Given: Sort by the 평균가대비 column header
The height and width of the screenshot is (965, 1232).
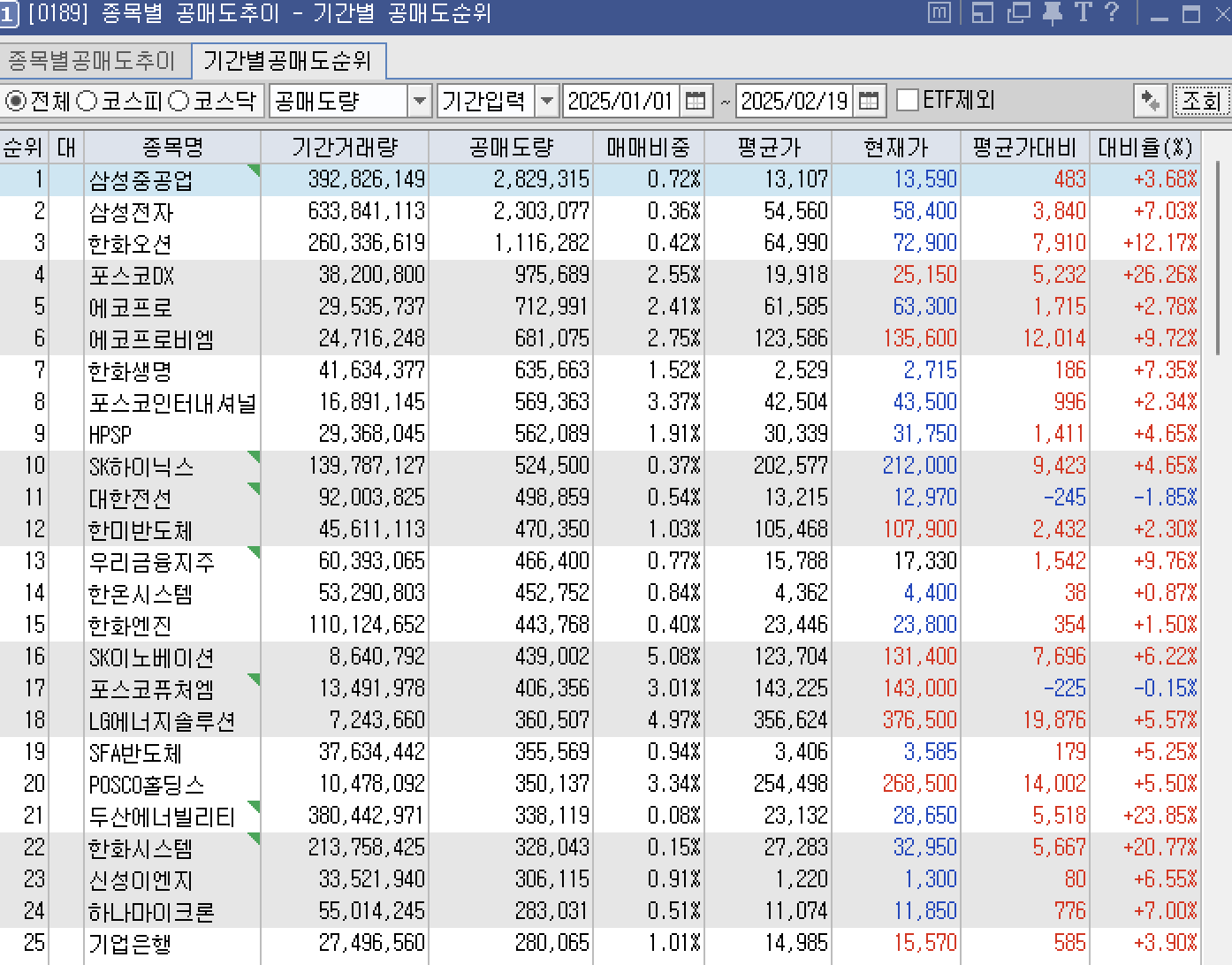Looking at the screenshot, I should (x=1025, y=147).
